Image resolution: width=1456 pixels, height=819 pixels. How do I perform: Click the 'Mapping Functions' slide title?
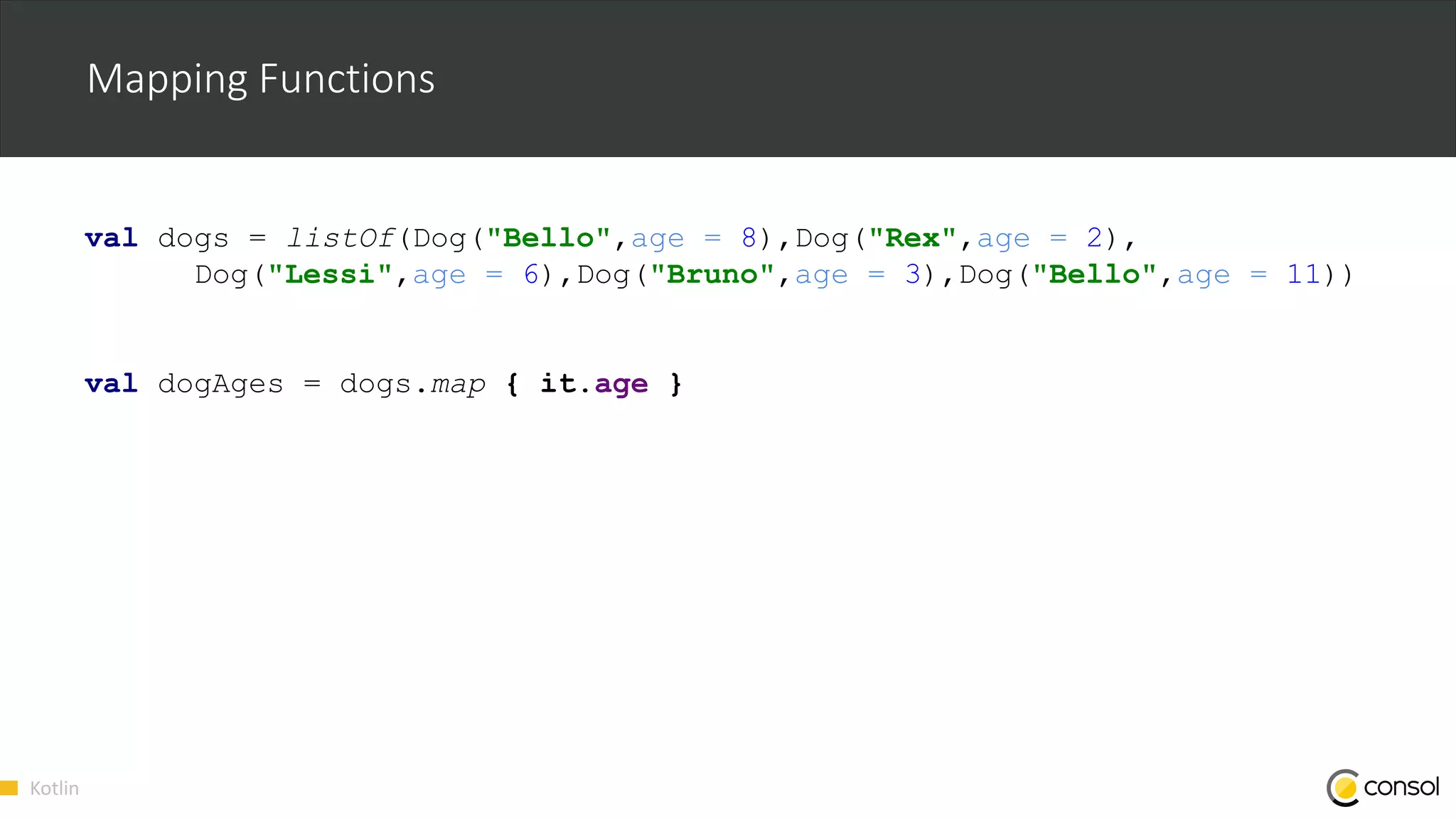[x=261, y=80]
